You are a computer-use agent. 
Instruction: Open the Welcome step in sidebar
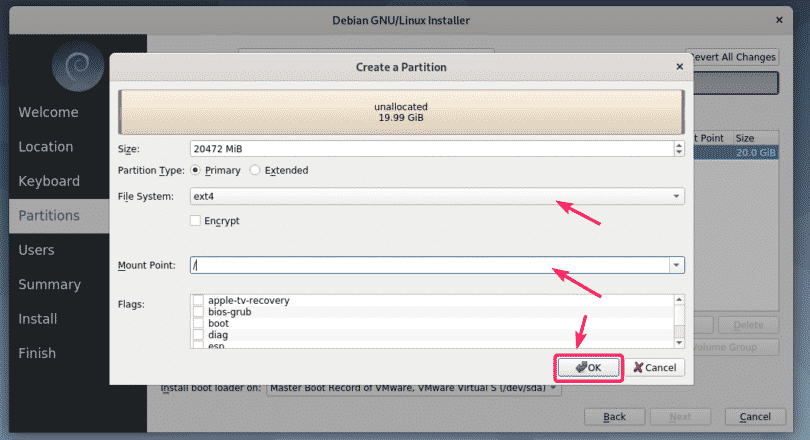coord(49,112)
